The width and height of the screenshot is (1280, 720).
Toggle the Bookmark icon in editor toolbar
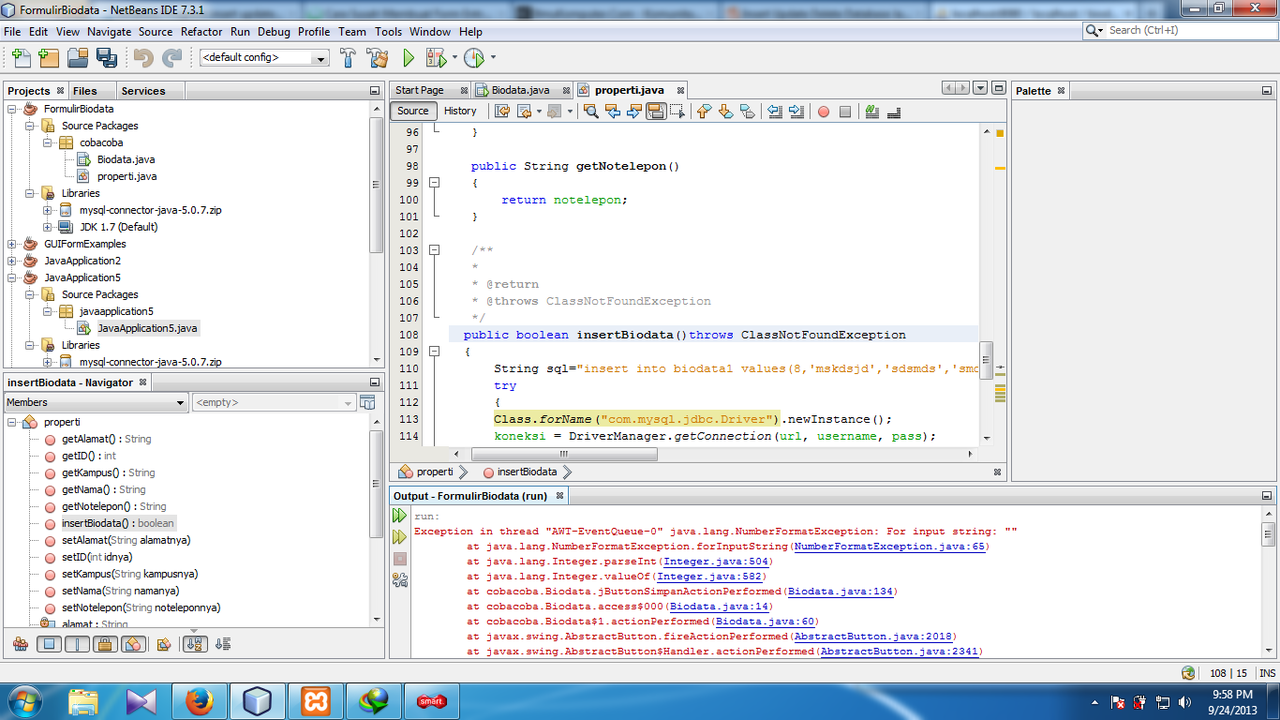748,111
